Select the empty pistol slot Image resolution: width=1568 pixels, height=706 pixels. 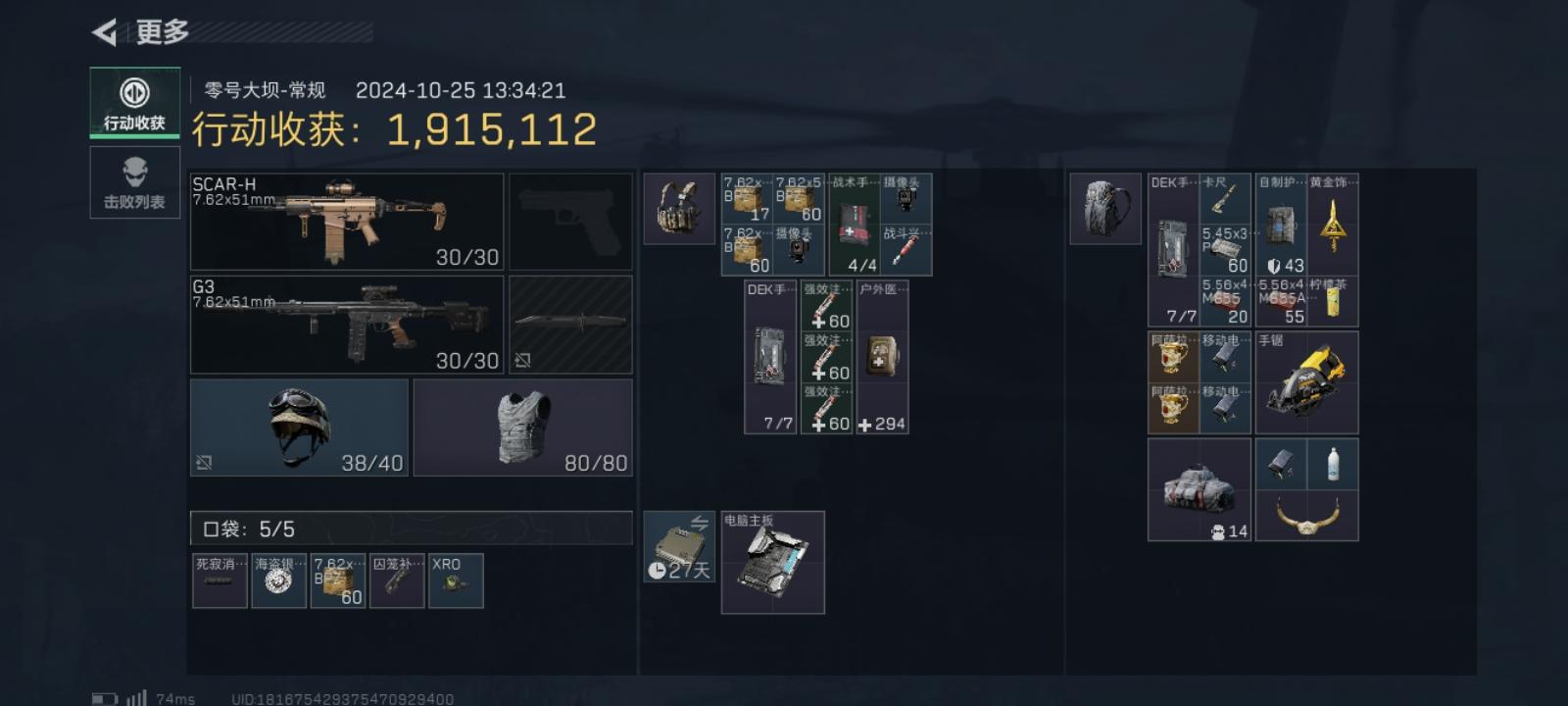570,222
